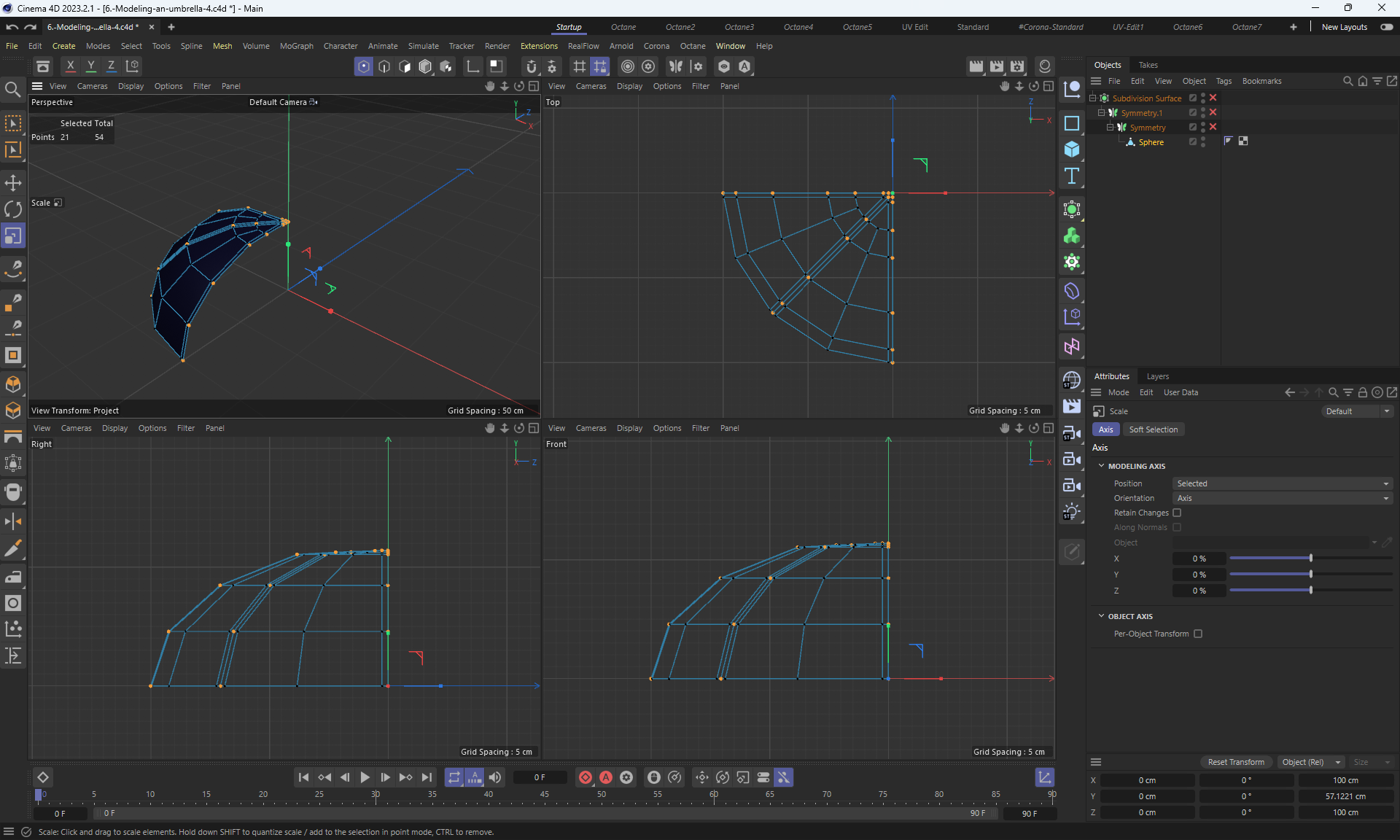Click the Play Forwards button in timeline
The image size is (1400, 840).
click(x=365, y=777)
